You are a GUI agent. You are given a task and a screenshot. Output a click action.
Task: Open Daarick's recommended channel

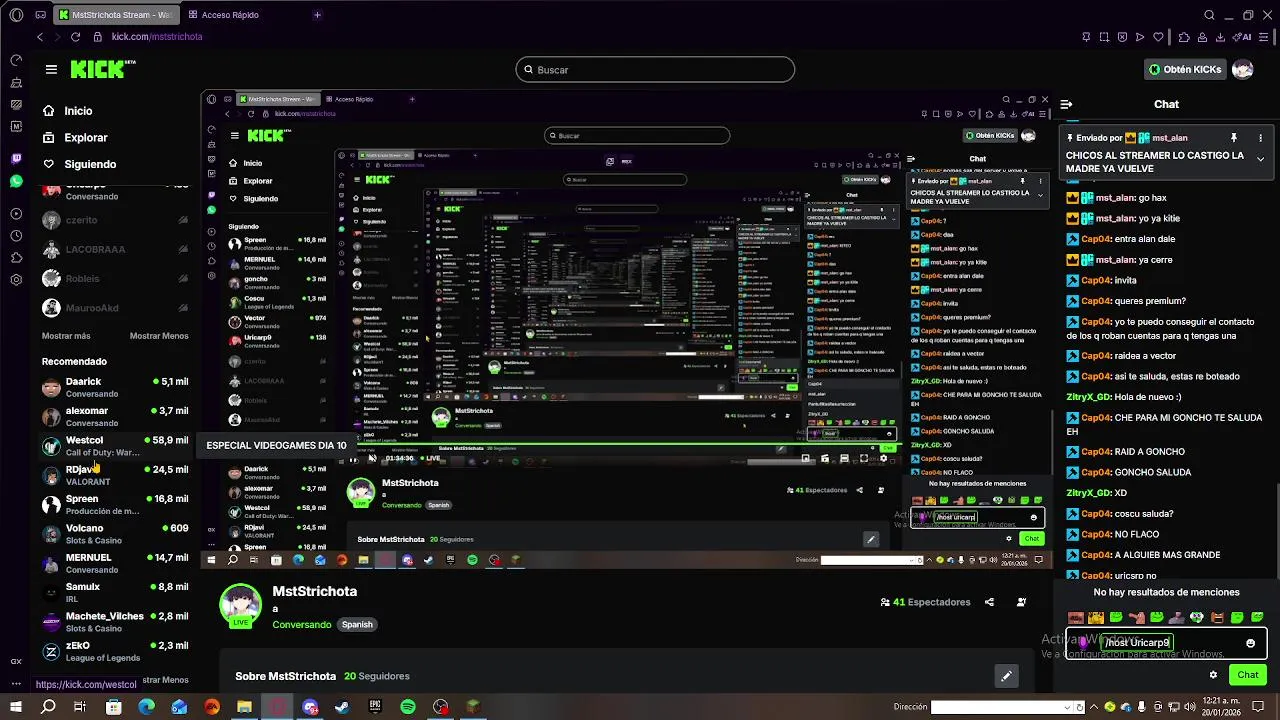115,387
